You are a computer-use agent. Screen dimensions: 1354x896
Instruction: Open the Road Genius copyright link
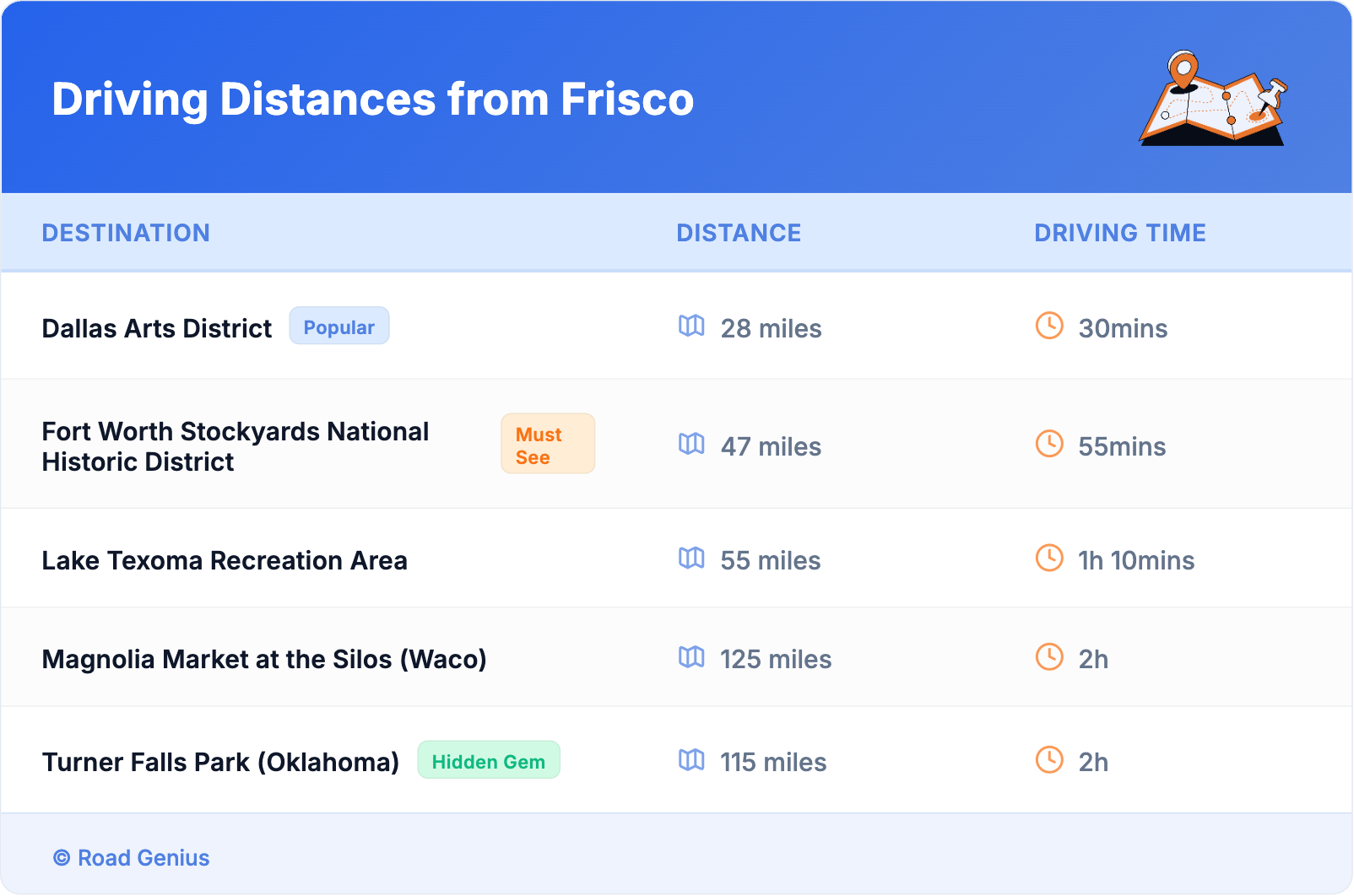click(x=132, y=858)
